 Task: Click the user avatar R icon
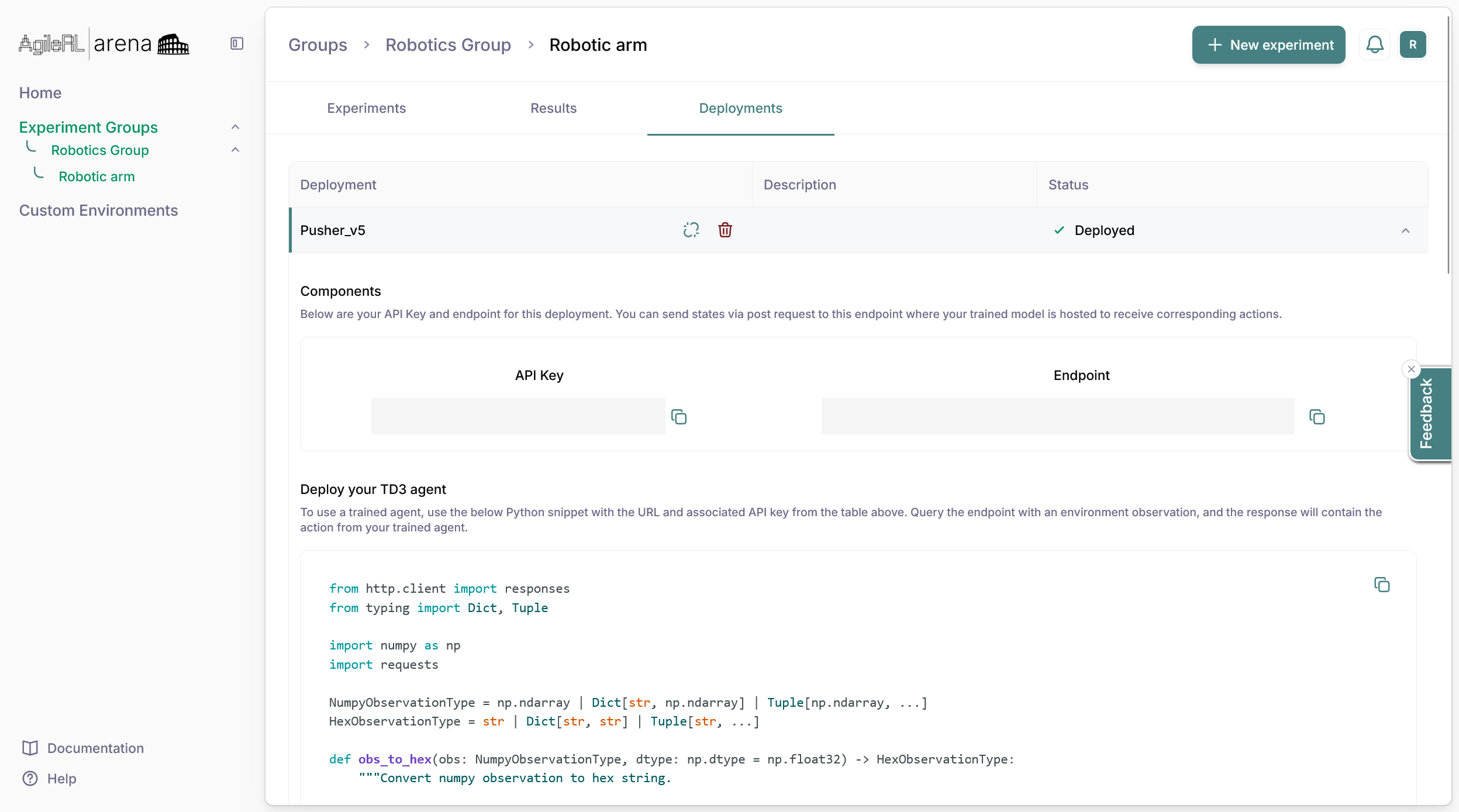pyautogui.click(x=1413, y=44)
